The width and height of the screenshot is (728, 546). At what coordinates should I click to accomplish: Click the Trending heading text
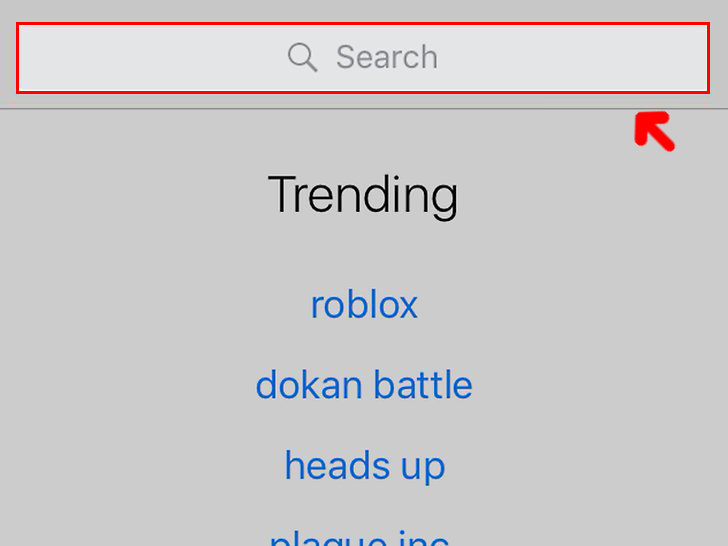point(363,195)
